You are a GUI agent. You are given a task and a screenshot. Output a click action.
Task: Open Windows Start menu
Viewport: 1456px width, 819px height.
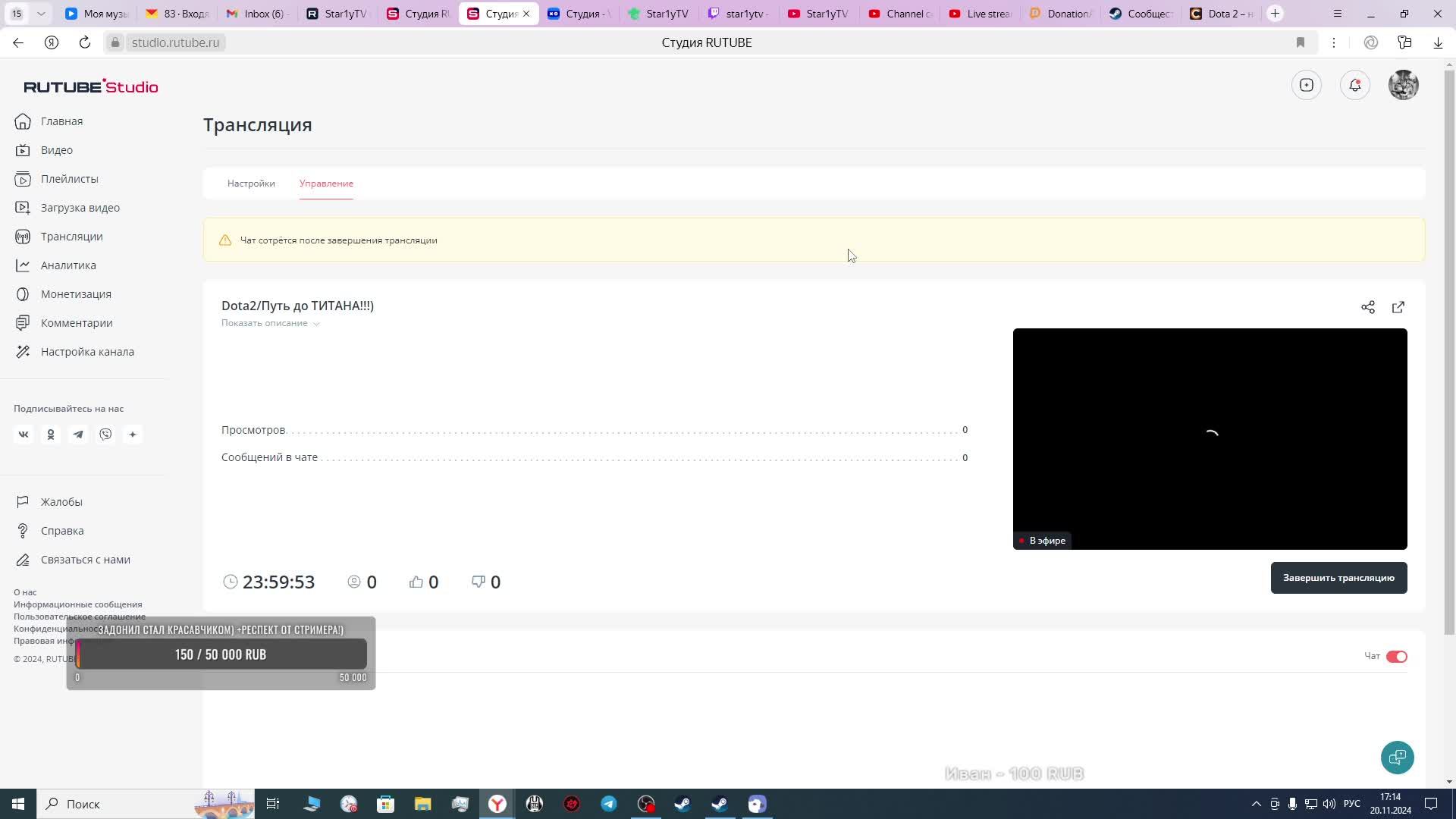(x=18, y=804)
